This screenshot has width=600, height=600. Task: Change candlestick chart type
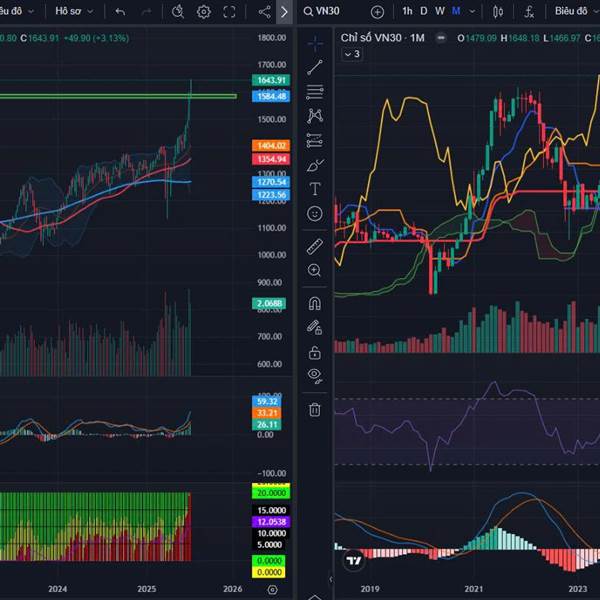498,12
